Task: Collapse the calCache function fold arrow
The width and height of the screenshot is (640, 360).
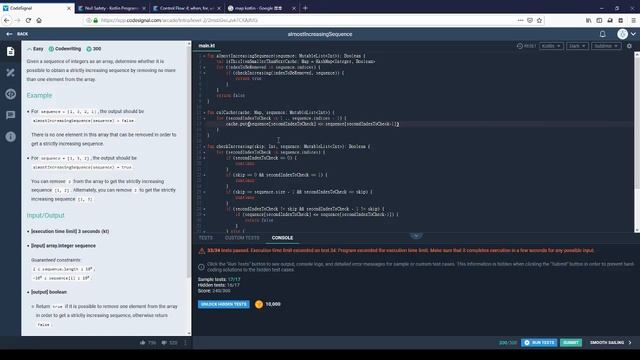Action: 204,112
